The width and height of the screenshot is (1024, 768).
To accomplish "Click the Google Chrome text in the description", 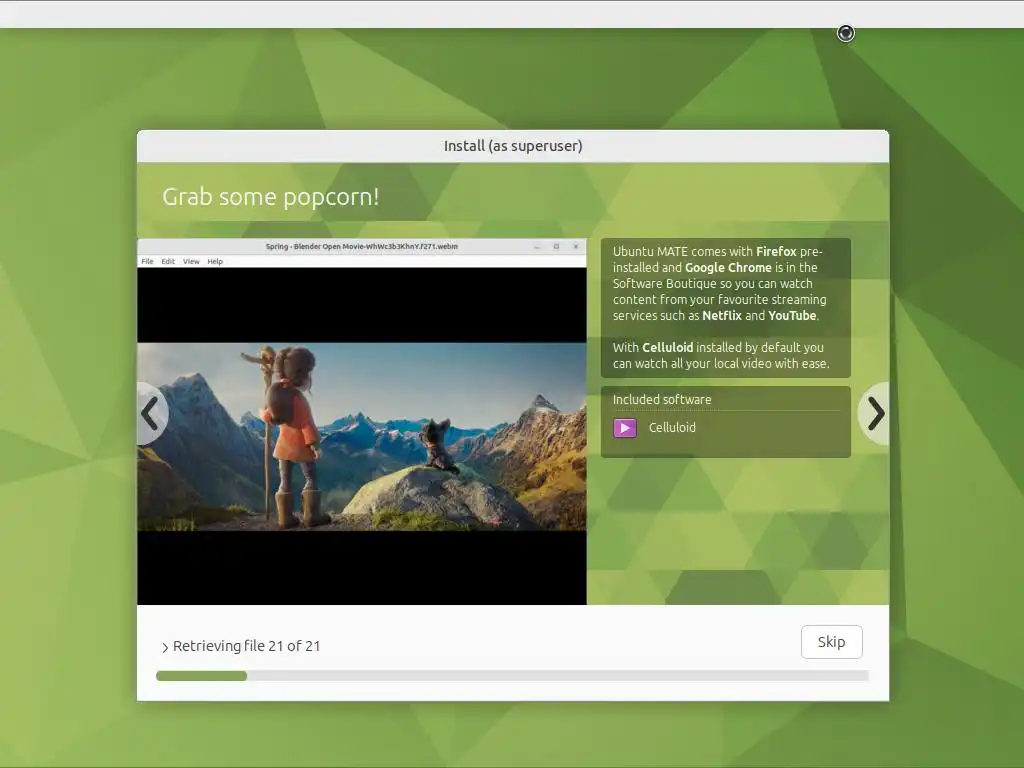I will 728,267.
